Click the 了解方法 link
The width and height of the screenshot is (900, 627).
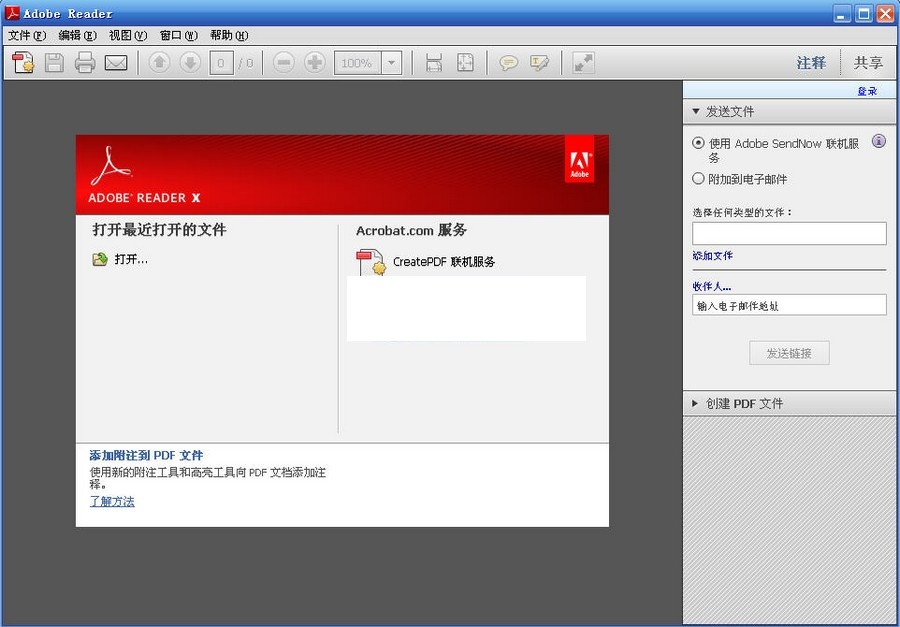(x=112, y=501)
